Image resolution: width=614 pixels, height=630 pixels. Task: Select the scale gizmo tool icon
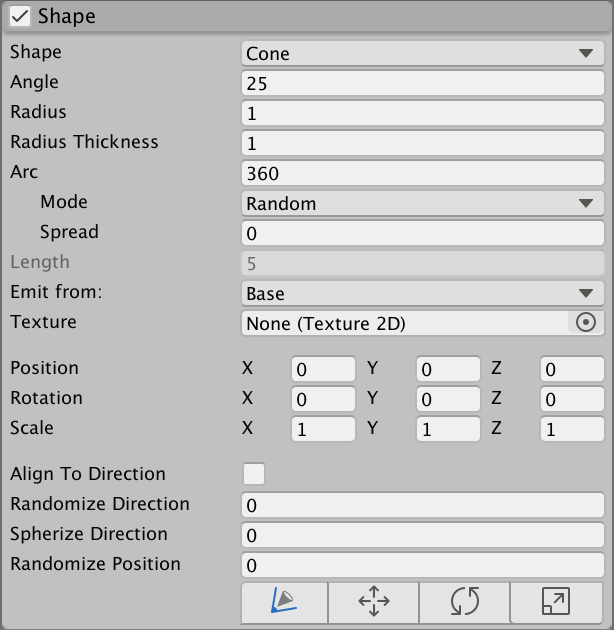pos(554,601)
